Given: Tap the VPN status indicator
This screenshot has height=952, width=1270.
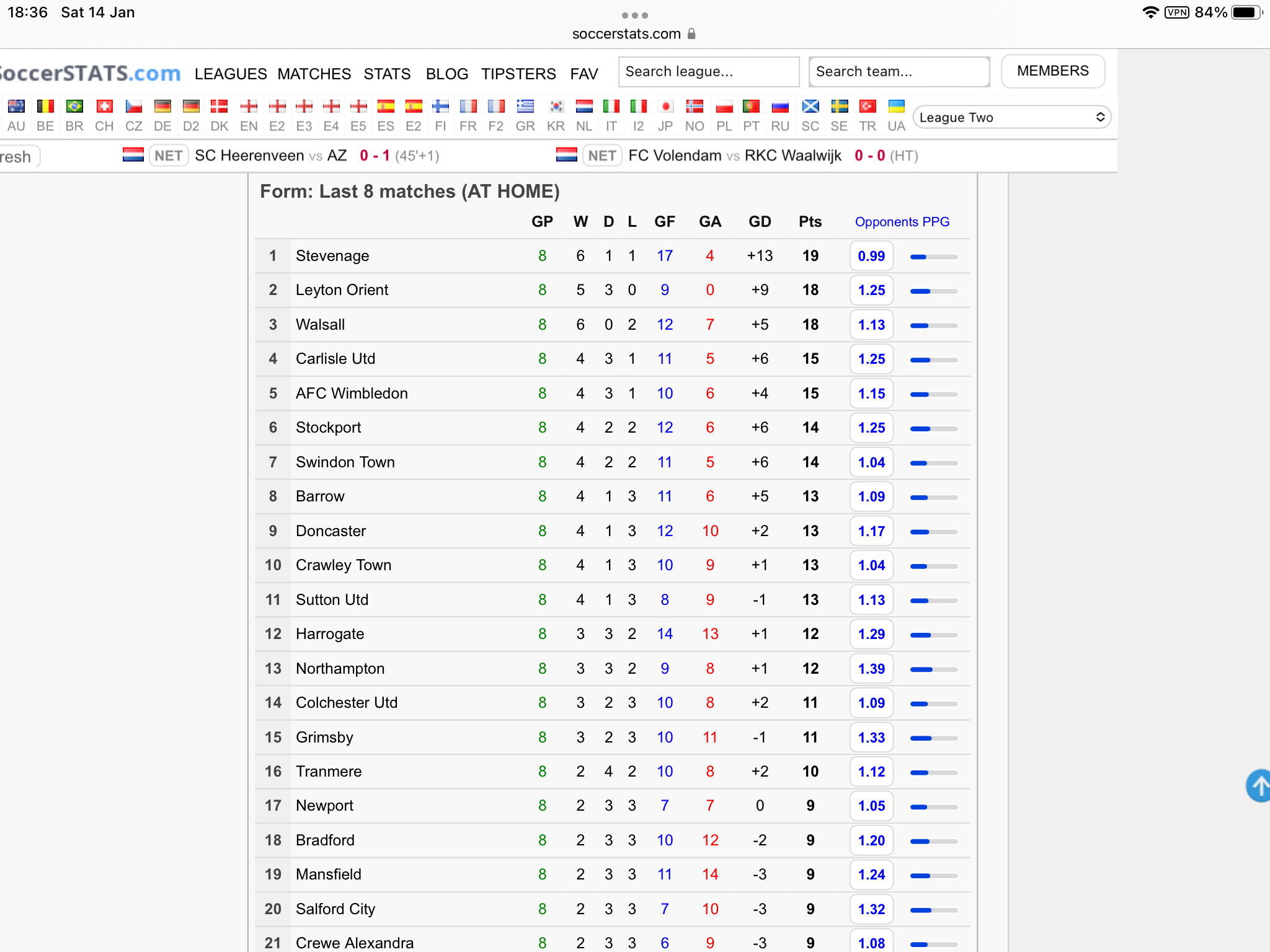Looking at the screenshot, I should click(1177, 12).
